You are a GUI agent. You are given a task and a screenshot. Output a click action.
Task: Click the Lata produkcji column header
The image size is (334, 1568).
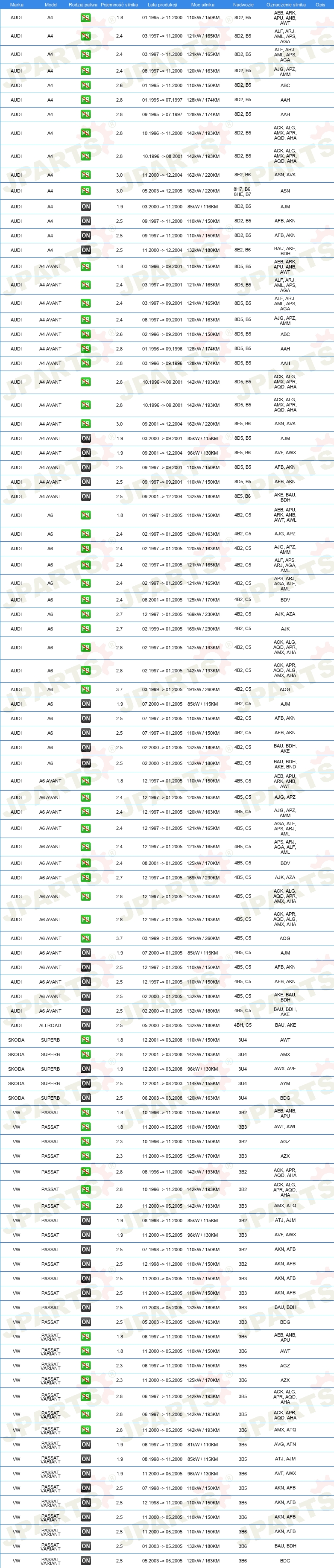[x=161, y=4]
